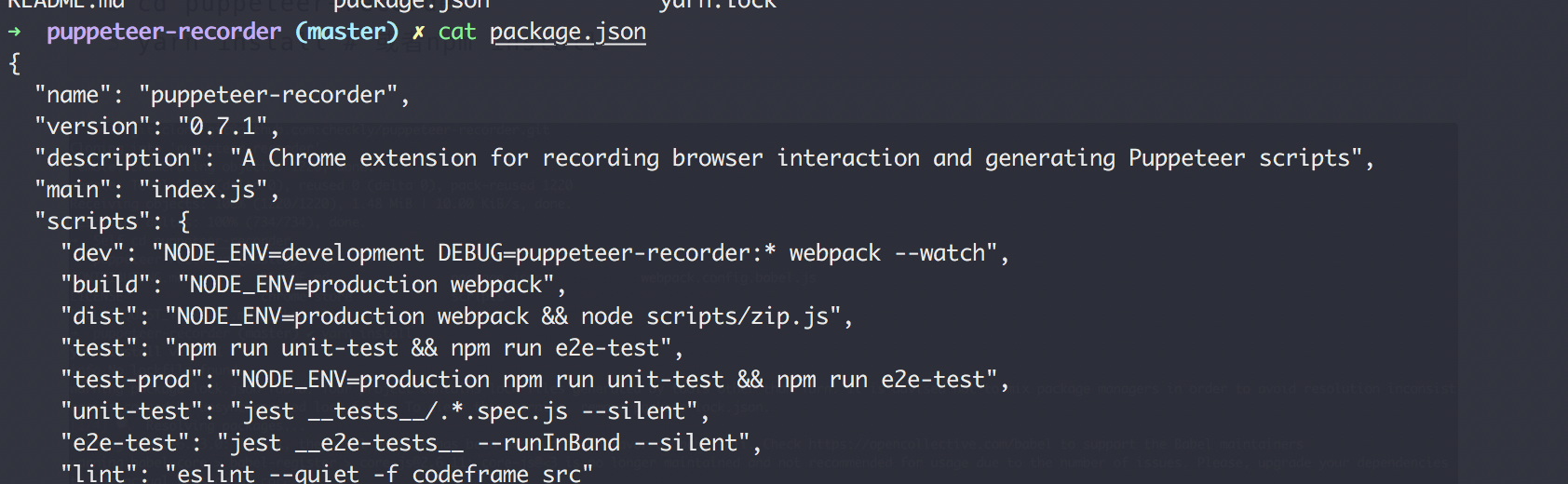Click the --watch flag in dev script

click(940, 253)
